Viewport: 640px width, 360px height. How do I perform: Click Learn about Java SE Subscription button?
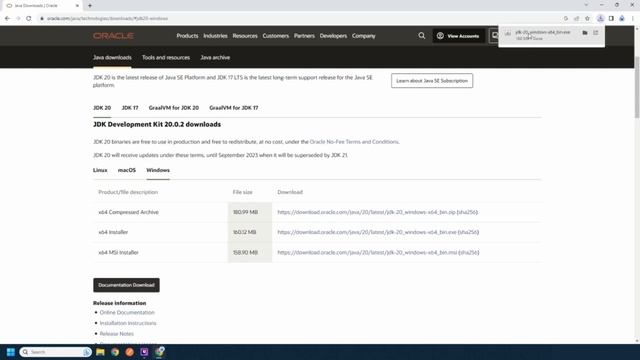click(x=432, y=81)
